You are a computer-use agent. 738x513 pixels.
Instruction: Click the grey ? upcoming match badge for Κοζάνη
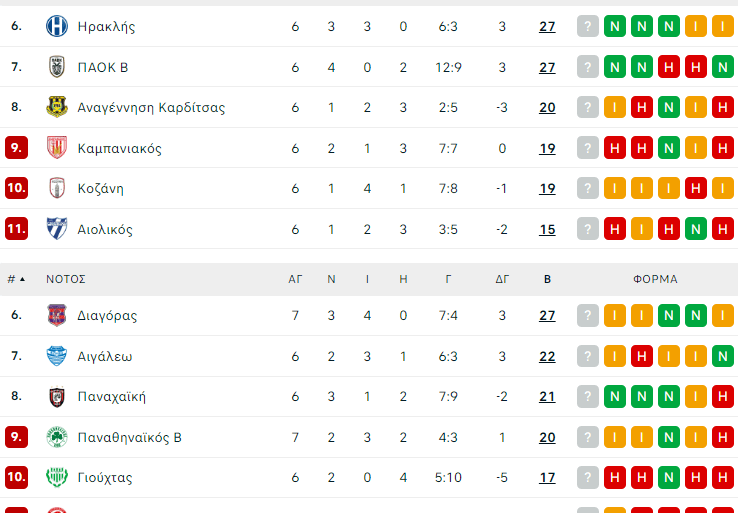pyautogui.click(x=588, y=188)
